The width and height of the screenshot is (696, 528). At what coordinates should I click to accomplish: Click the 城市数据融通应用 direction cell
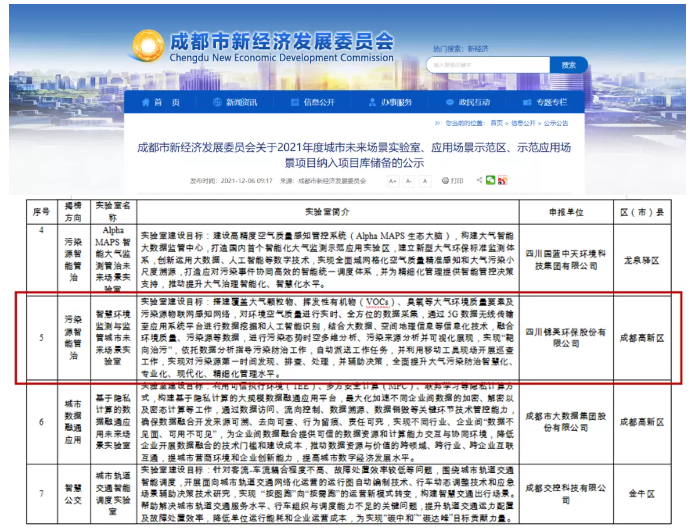pyautogui.click(x=74, y=422)
